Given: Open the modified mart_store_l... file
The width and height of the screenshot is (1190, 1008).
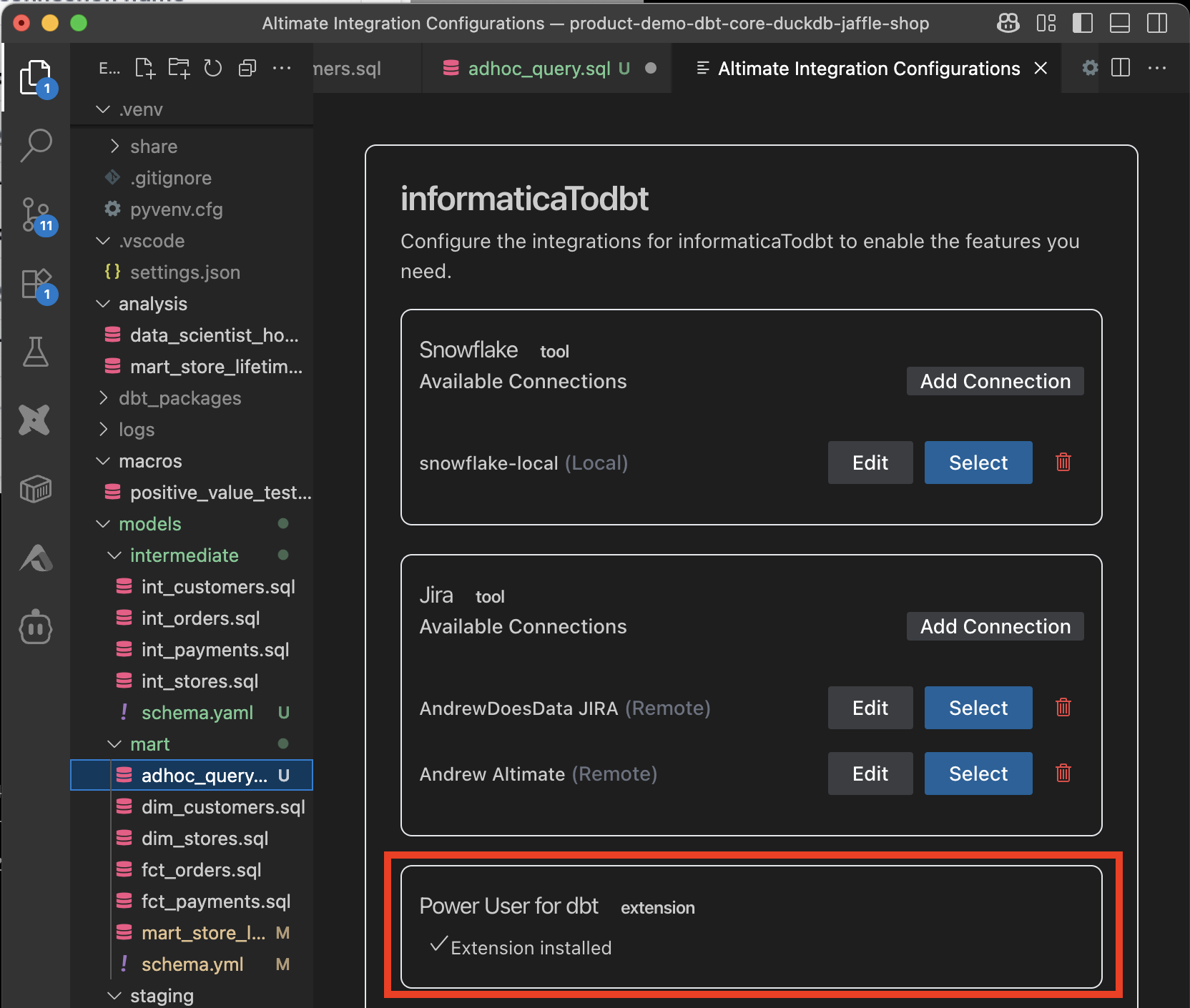Looking at the screenshot, I should 192,933.
